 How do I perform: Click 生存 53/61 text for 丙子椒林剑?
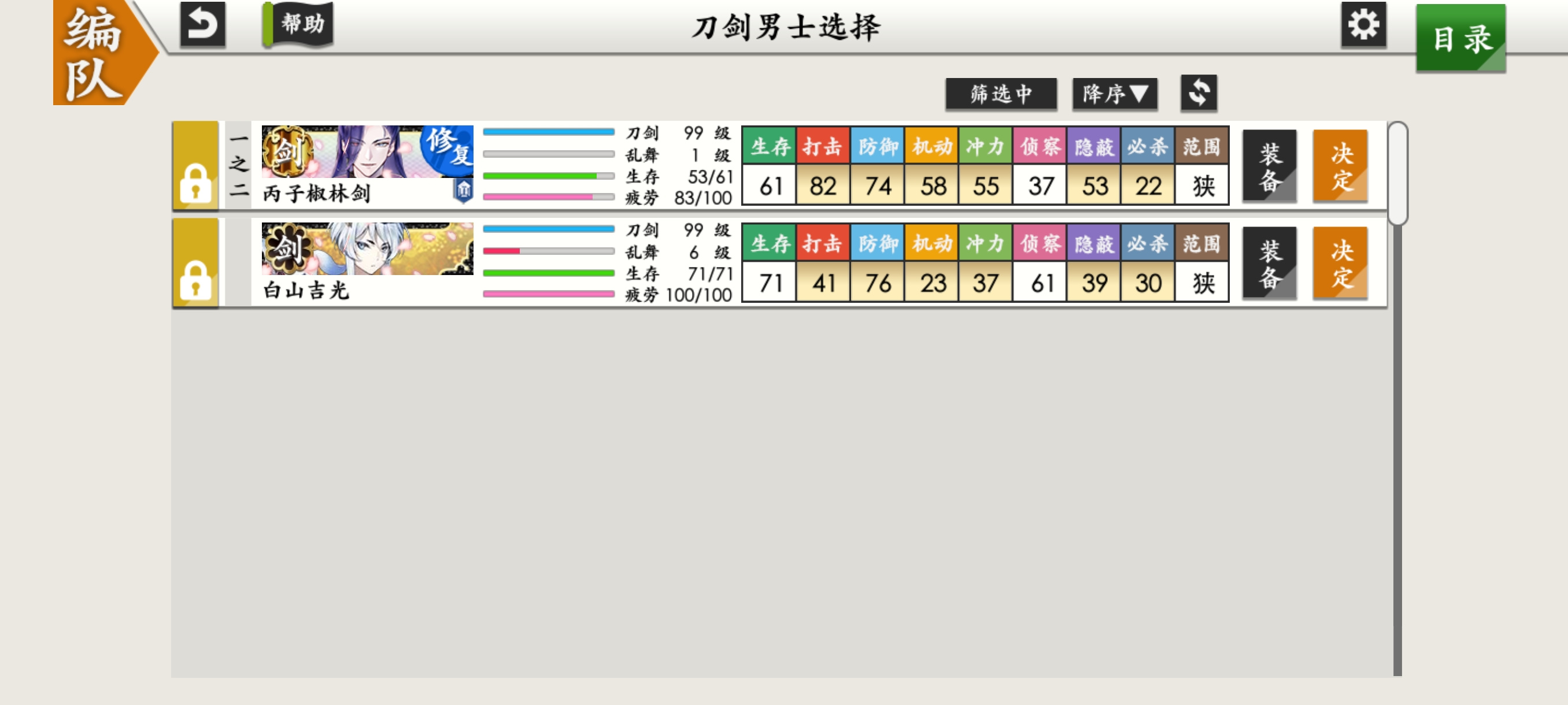(x=679, y=176)
